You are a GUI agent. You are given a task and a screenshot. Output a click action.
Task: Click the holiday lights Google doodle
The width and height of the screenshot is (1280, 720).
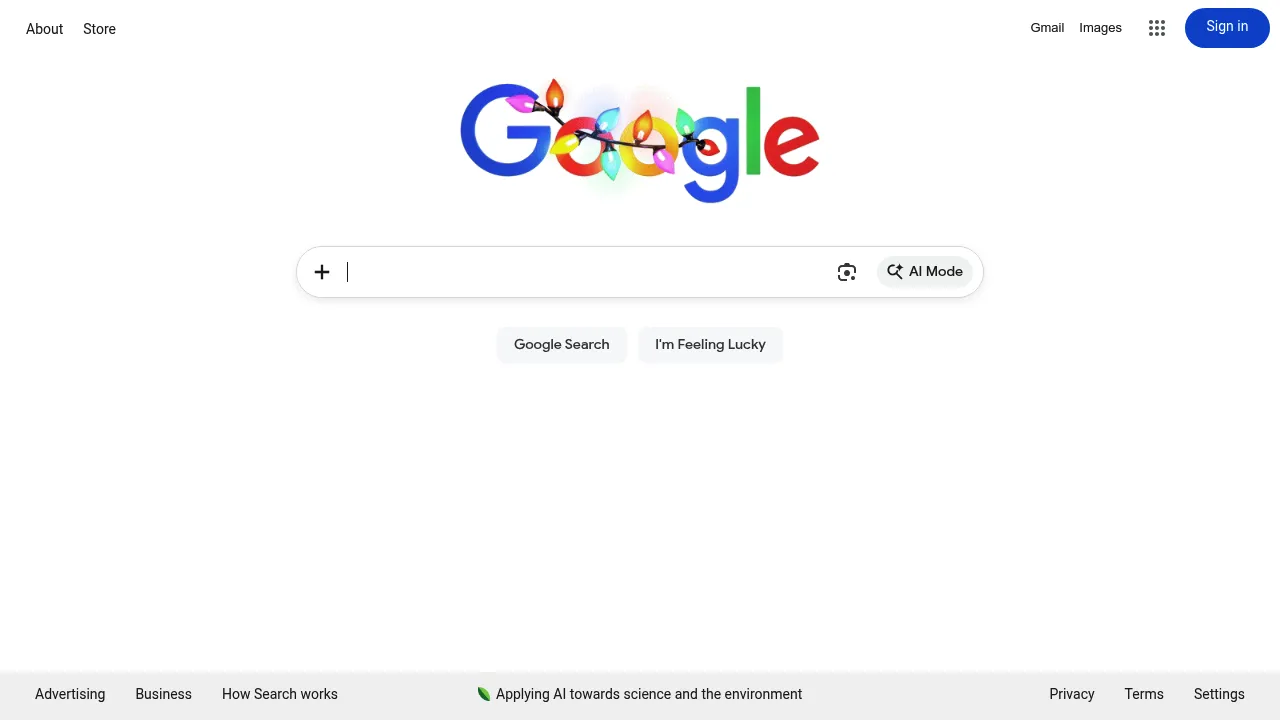[x=640, y=141]
